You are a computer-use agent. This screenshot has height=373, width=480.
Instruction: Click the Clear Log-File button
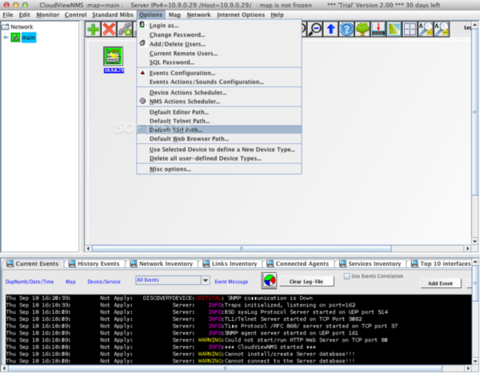click(306, 282)
